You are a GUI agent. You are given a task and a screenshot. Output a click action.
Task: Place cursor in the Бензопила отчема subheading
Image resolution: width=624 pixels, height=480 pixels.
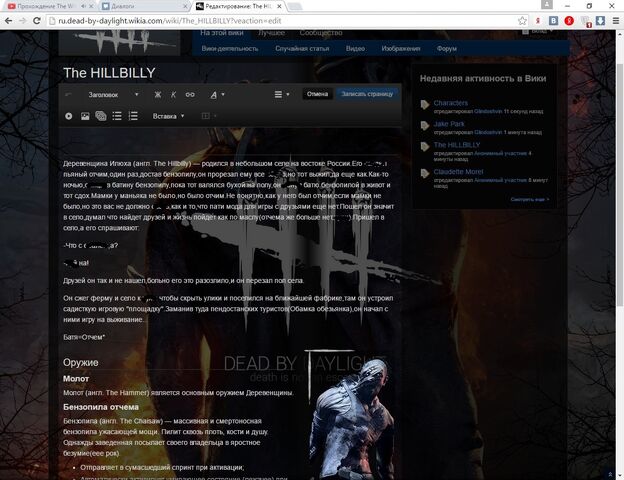point(101,407)
